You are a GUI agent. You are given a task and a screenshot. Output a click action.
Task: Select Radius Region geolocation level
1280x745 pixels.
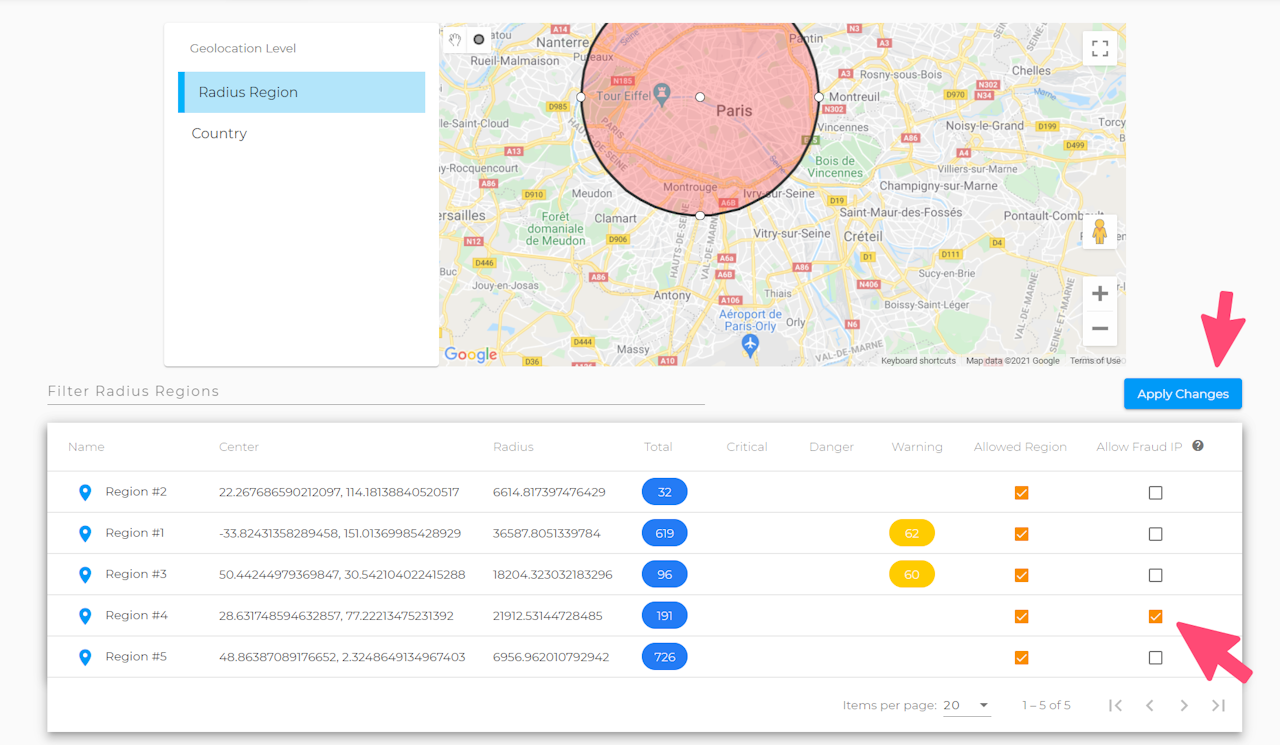tap(302, 92)
